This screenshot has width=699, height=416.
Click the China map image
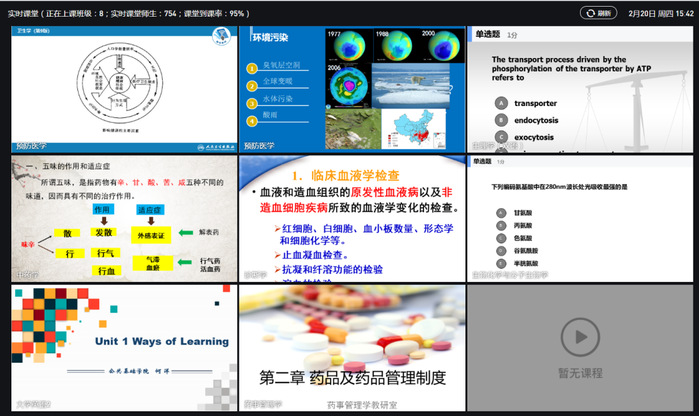click(x=413, y=129)
